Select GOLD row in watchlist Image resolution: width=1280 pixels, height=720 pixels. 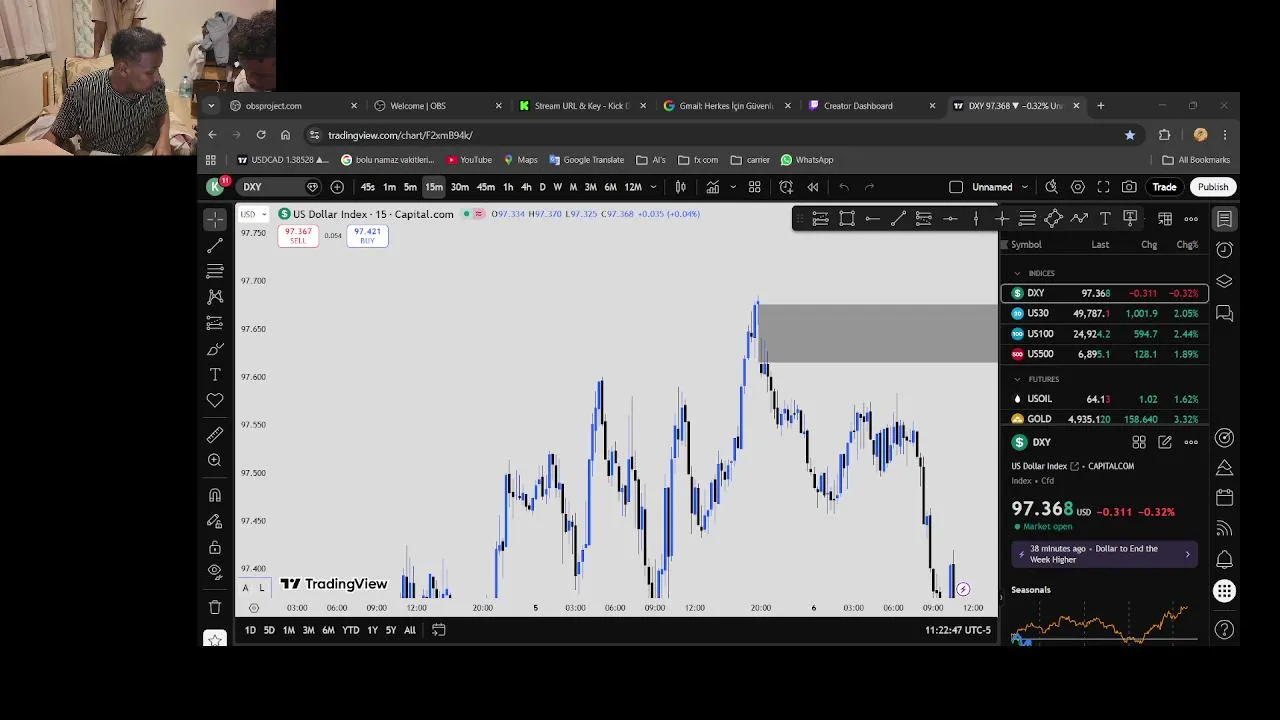tap(1105, 419)
